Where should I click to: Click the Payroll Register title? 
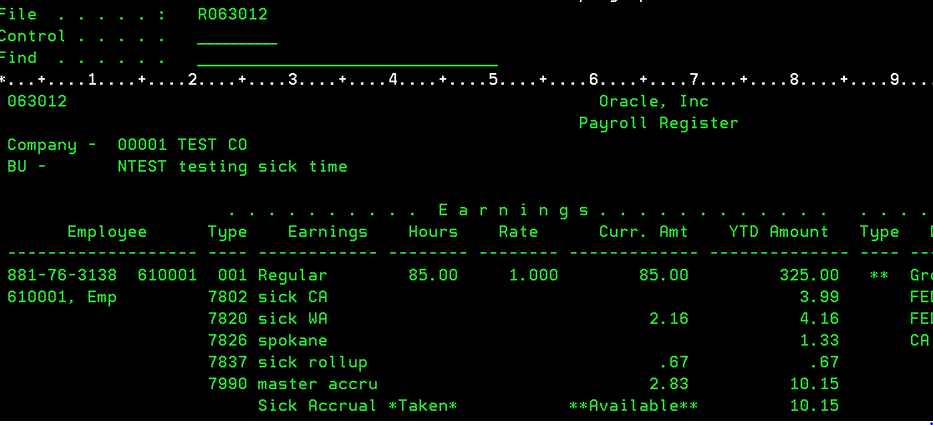[658, 123]
